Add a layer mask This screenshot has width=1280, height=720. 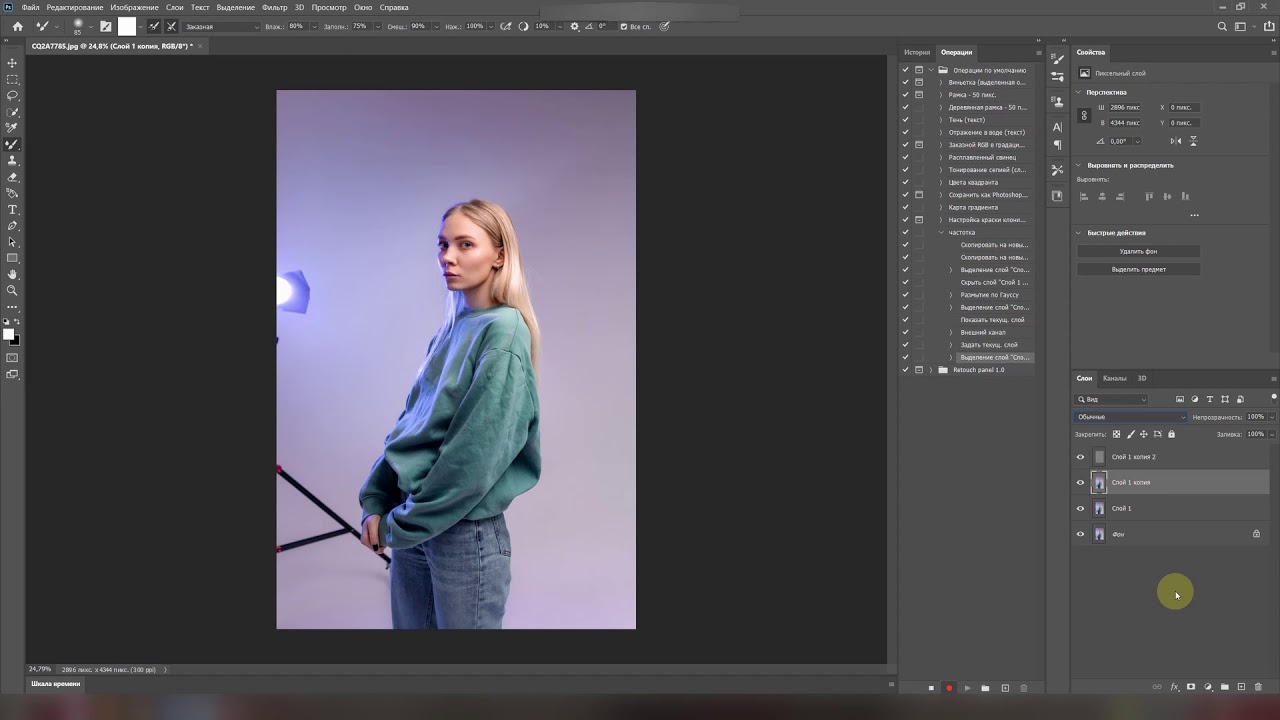point(1191,687)
